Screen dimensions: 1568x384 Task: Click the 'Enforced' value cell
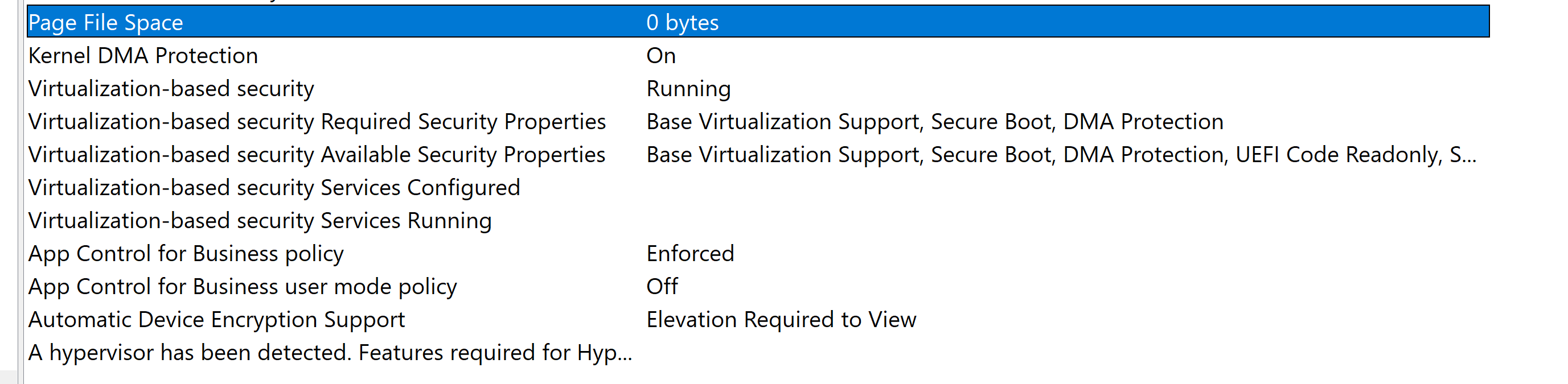click(x=690, y=253)
